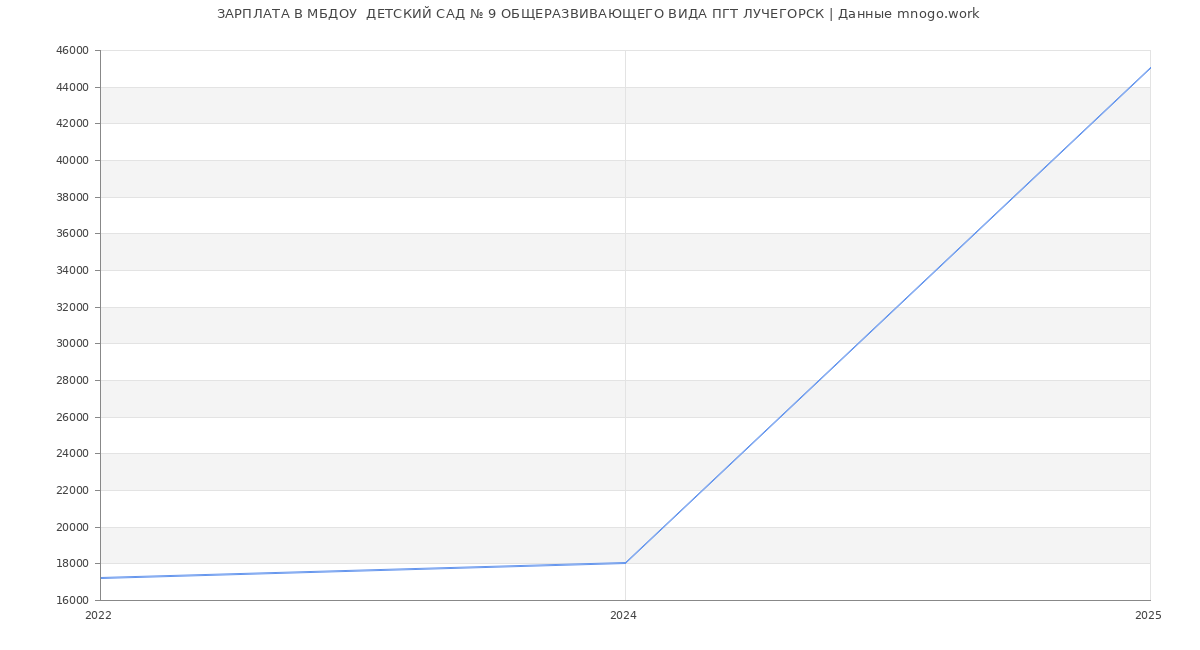The image size is (1200, 650).
Task: Click the 46000 y-axis label
Action: (x=72, y=50)
